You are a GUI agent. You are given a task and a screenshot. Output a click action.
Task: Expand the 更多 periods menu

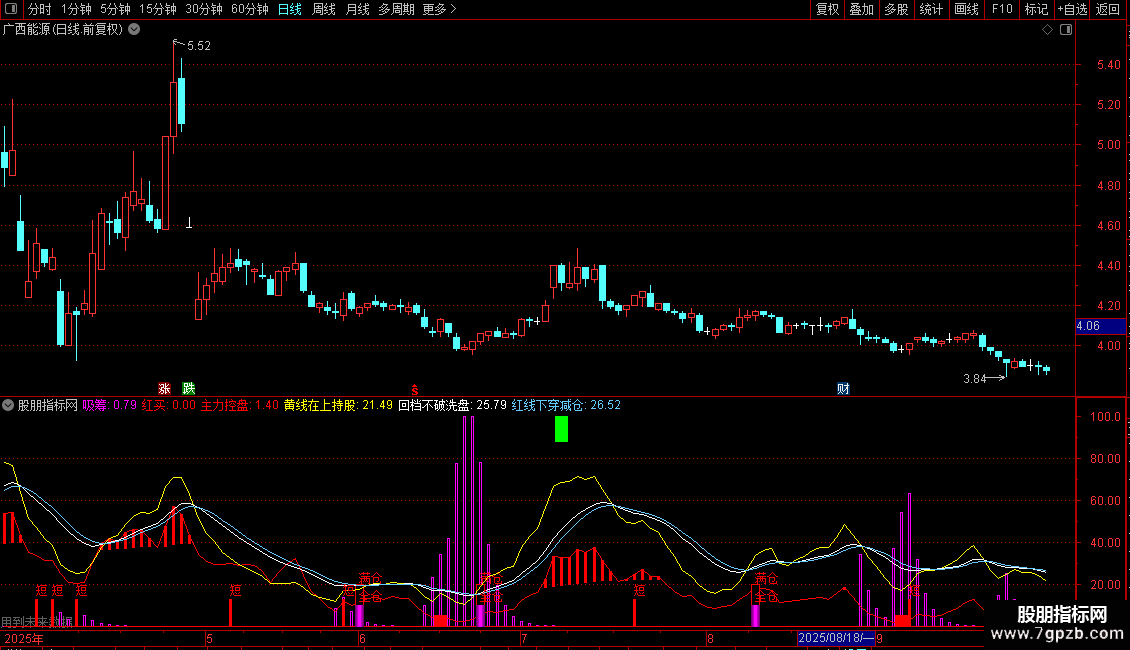pyautogui.click(x=439, y=10)
